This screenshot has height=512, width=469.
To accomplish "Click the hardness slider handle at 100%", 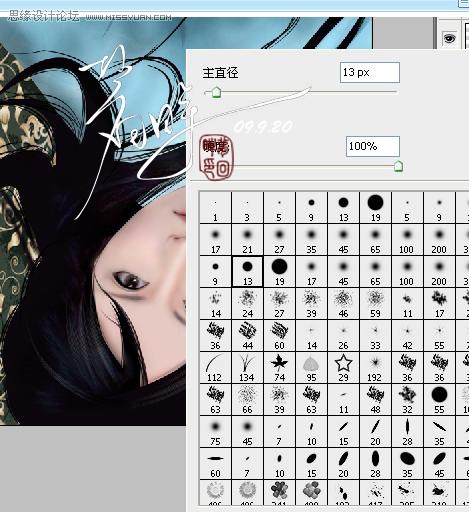I will 398,166.
